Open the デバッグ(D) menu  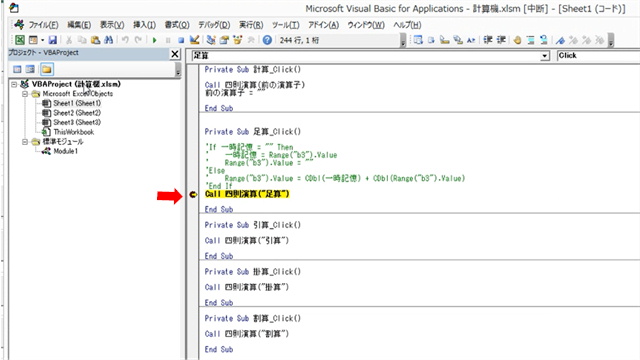pyautogui.click(x=214, y=25)
